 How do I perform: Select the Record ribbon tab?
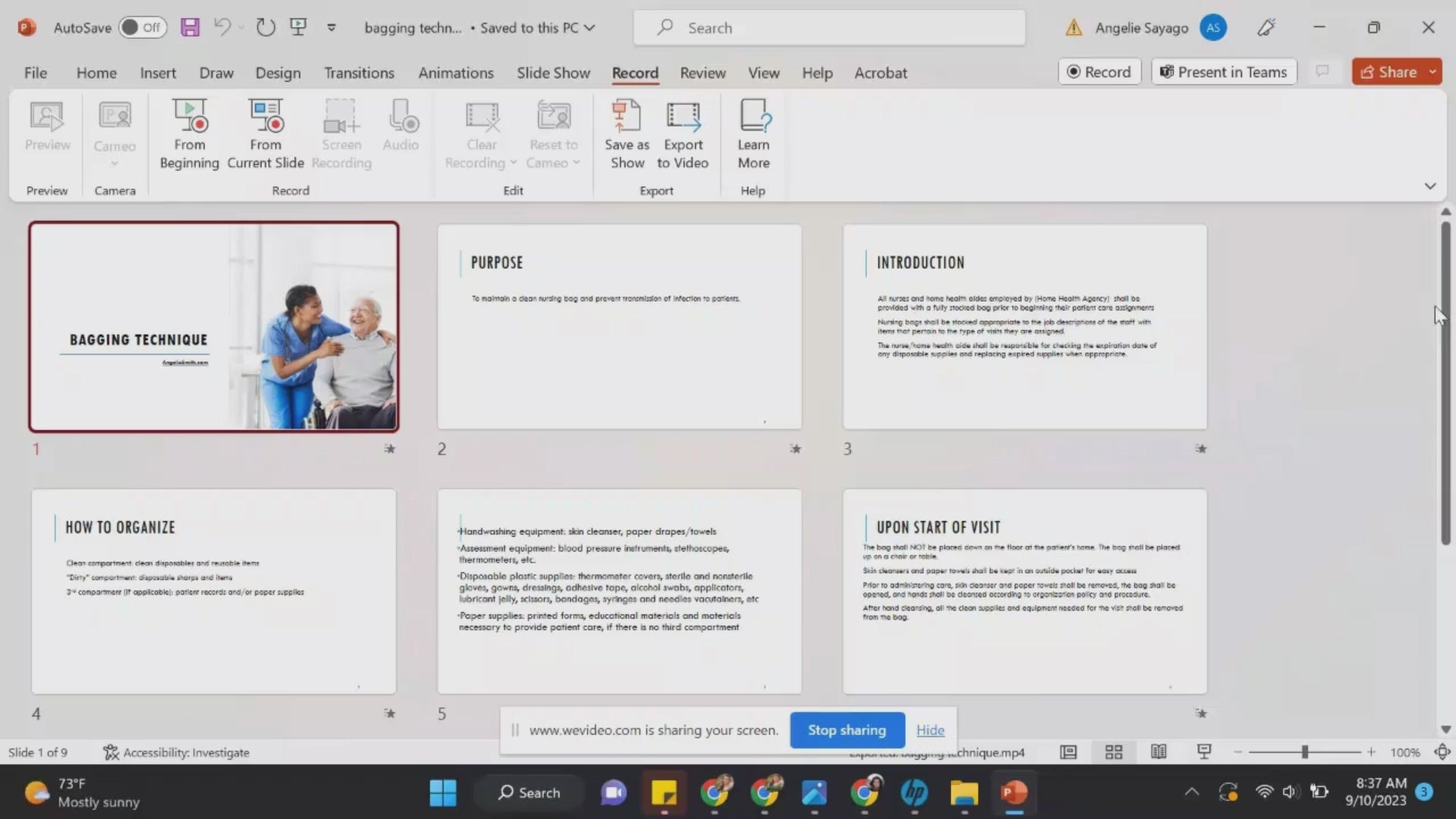coord(634,72)
